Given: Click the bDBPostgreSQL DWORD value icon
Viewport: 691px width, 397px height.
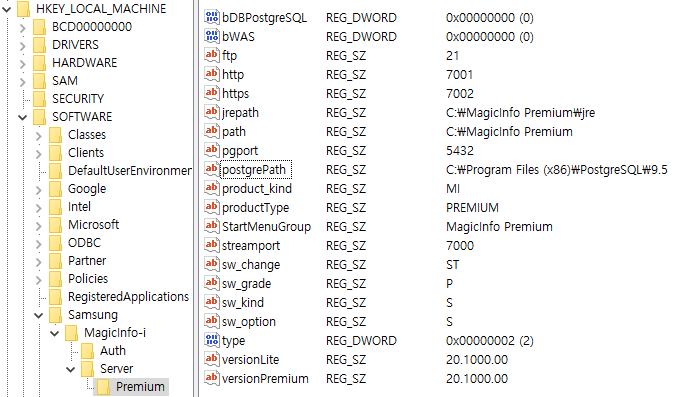Looking at the screenshot, I should (212, 17).
